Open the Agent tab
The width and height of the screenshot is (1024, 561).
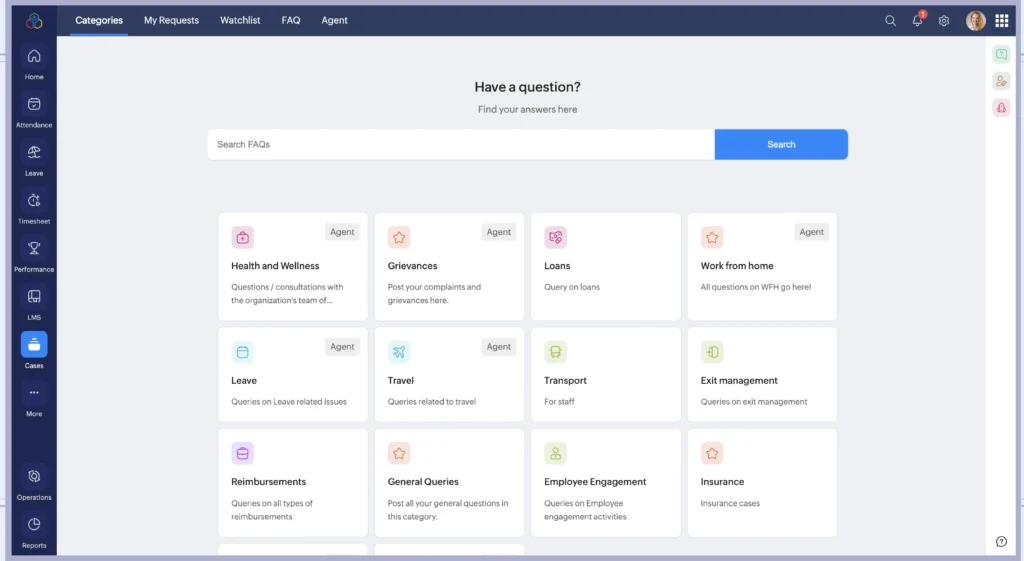coord(334,20)
